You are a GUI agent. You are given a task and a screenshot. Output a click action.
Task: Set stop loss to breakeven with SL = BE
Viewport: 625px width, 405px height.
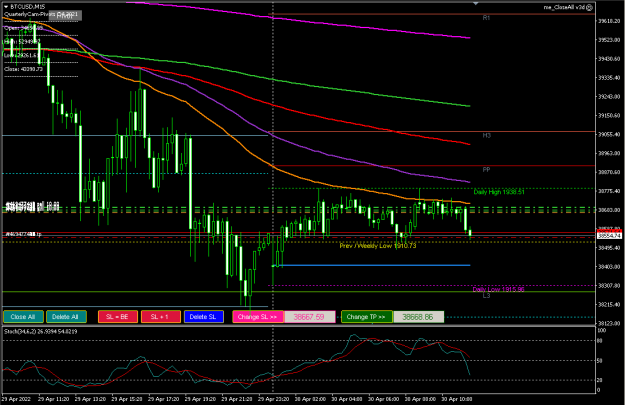pos(118,317)
